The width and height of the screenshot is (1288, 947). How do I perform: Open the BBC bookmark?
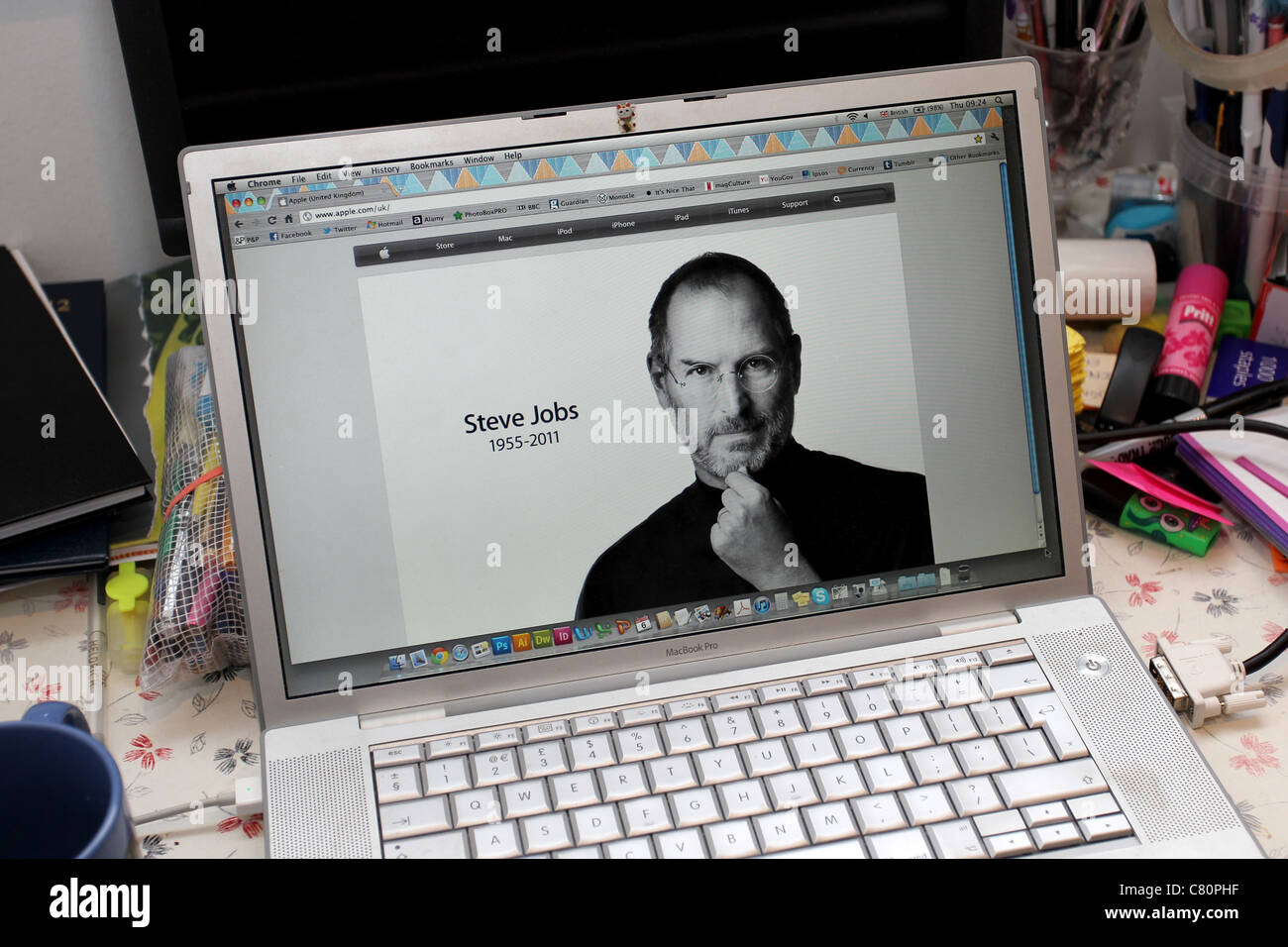(x=528, y=207)
